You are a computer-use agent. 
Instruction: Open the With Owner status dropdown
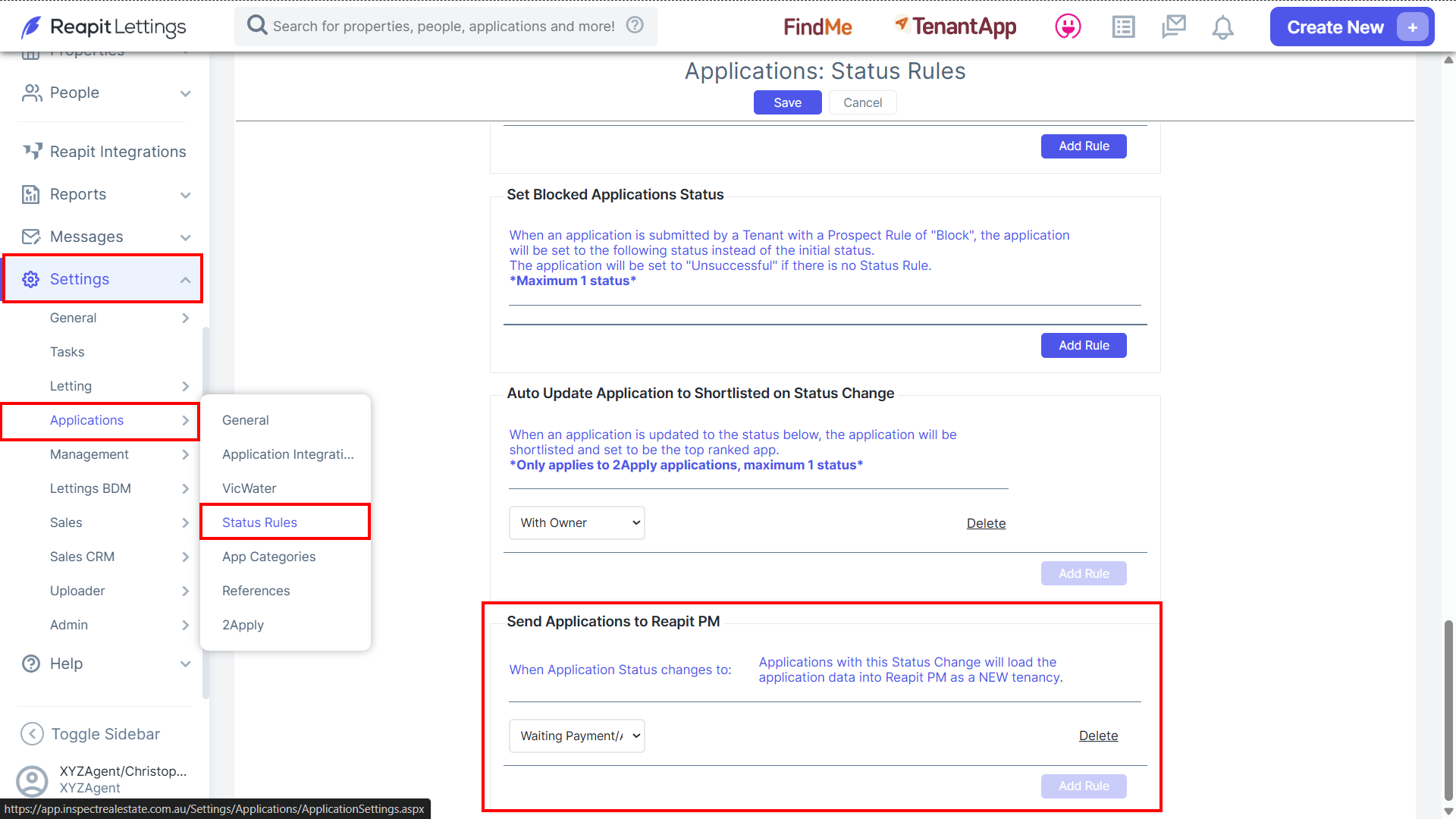pos(576,523)
